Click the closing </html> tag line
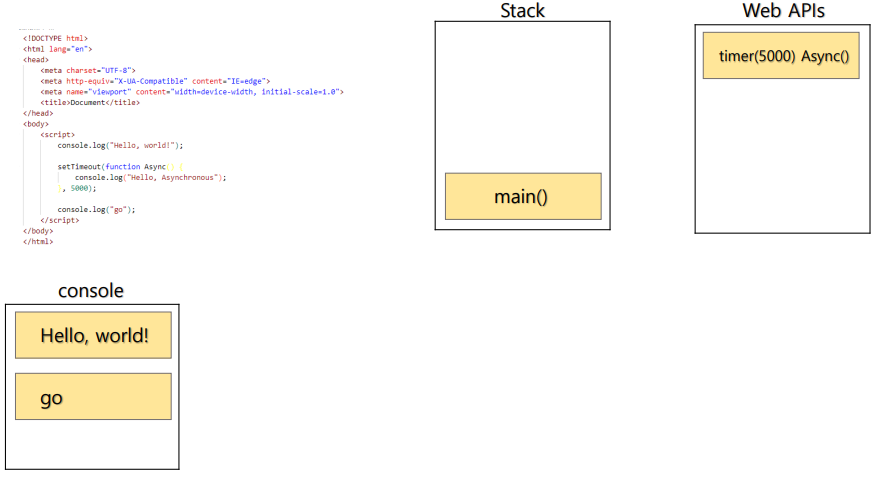The image size is (881, 477). click(38, 242)
